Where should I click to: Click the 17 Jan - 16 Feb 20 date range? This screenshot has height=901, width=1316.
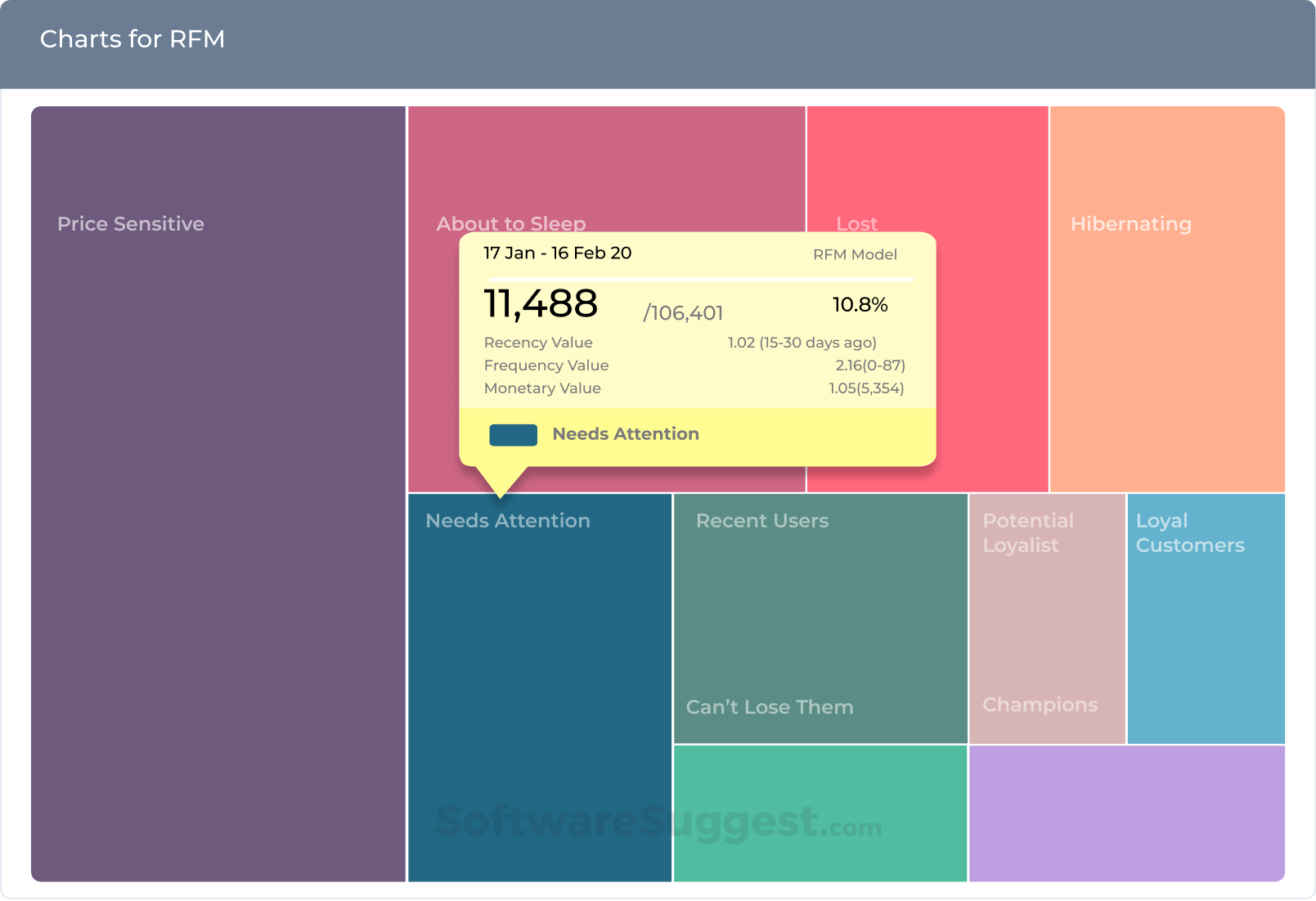click(558, 253)
